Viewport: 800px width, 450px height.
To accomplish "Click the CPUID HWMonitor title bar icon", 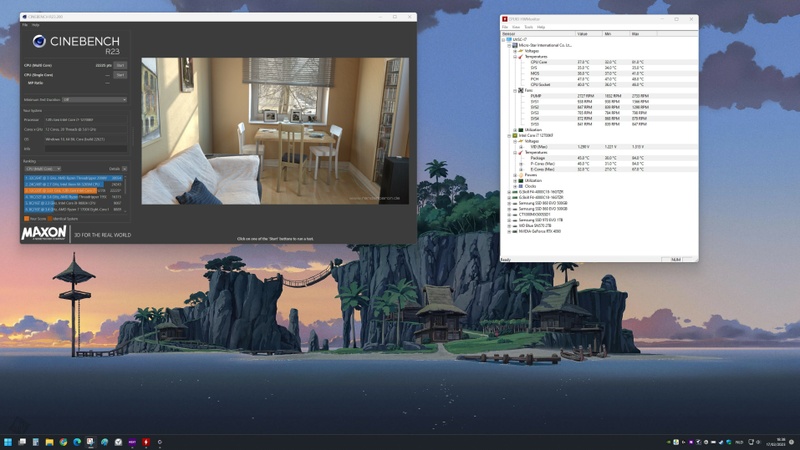I will (505, 19).
